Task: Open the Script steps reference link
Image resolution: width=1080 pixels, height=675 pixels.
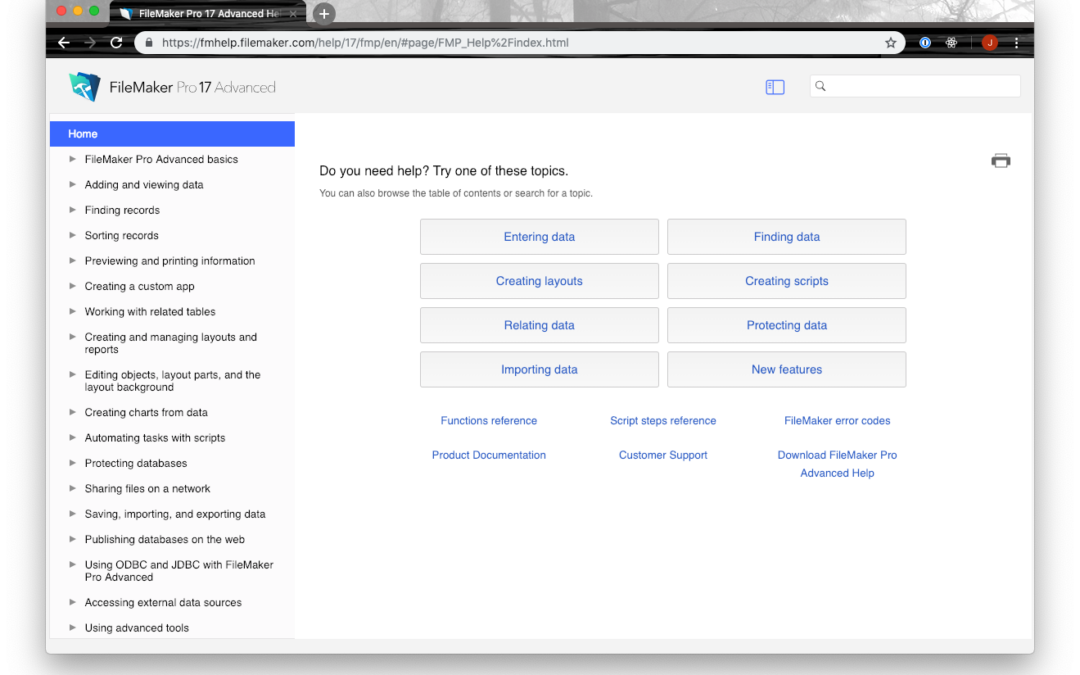Action: (663, 420)
